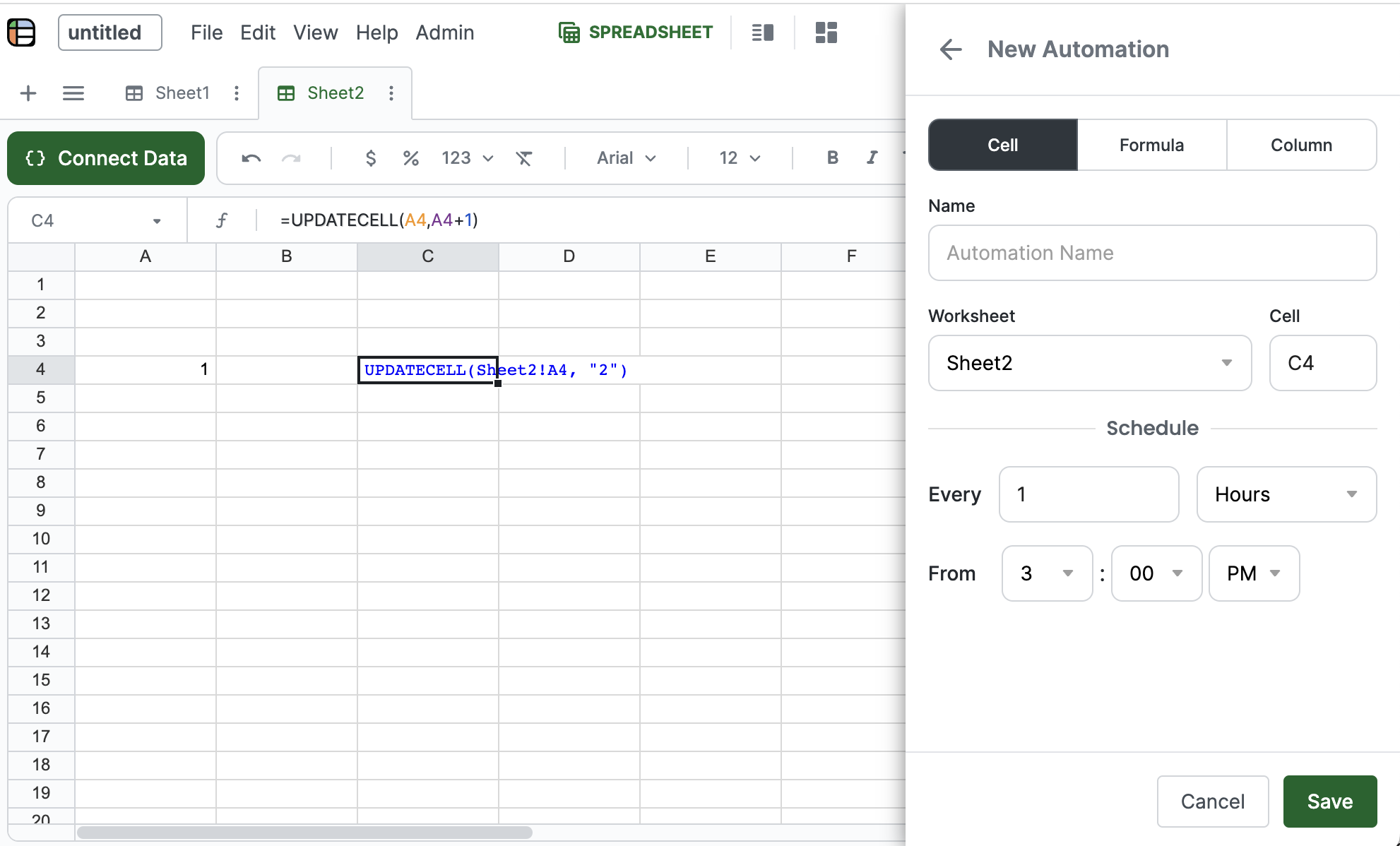Toggle italic text formatting
1400x846 pixels.
click(x=872, y=158)
